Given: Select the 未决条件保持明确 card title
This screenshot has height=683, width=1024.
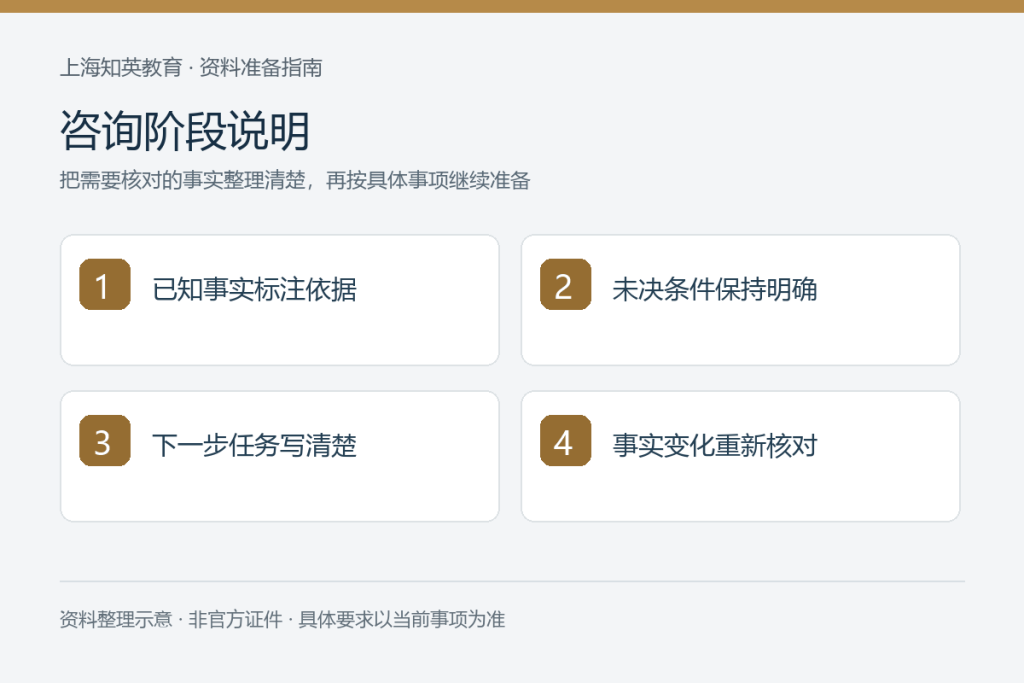Looking at the screenshot, I should [x=714, y=289].
